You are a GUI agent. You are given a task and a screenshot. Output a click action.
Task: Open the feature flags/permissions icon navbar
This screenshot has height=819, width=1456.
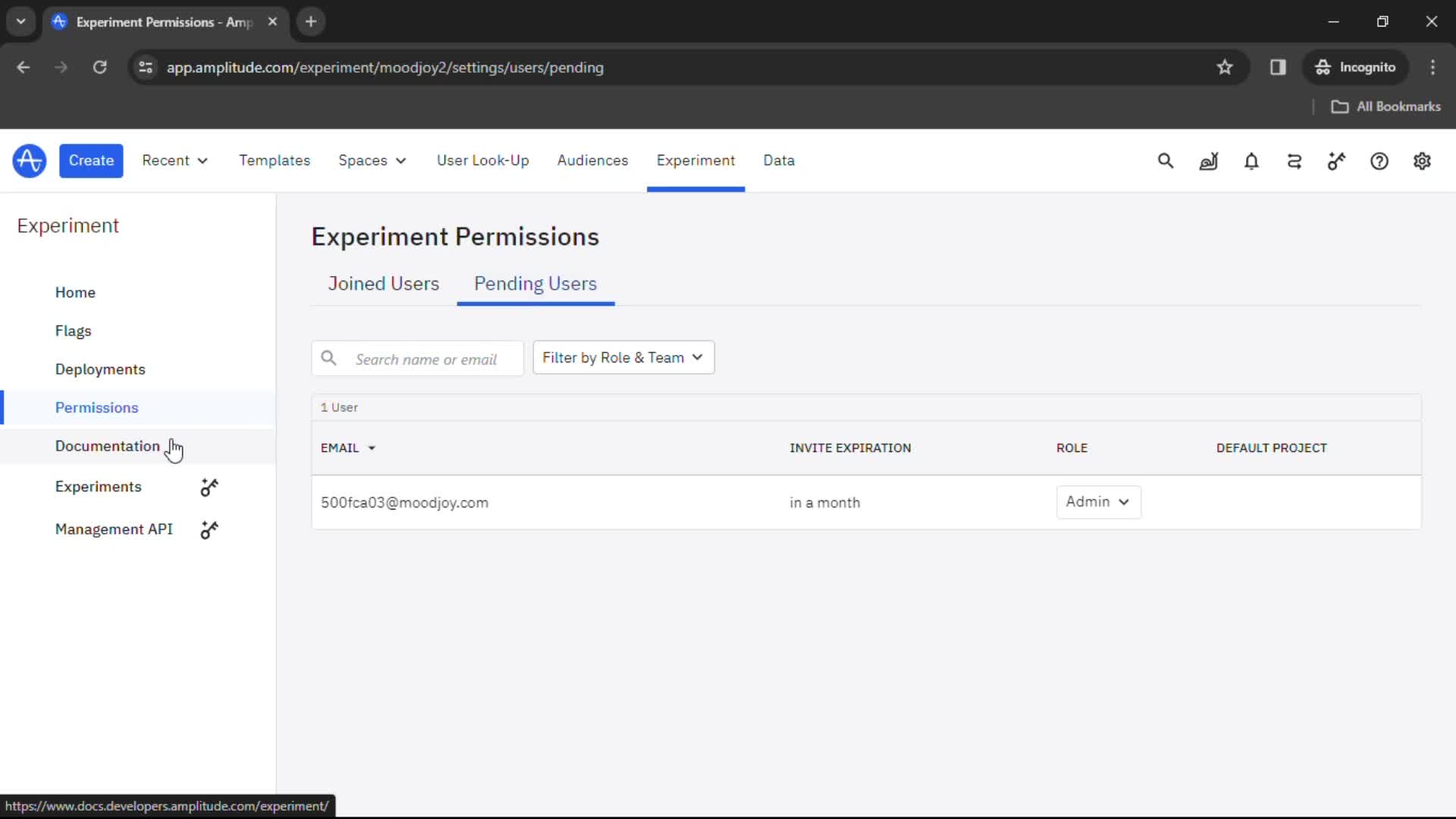click(x=1337, y=161)
